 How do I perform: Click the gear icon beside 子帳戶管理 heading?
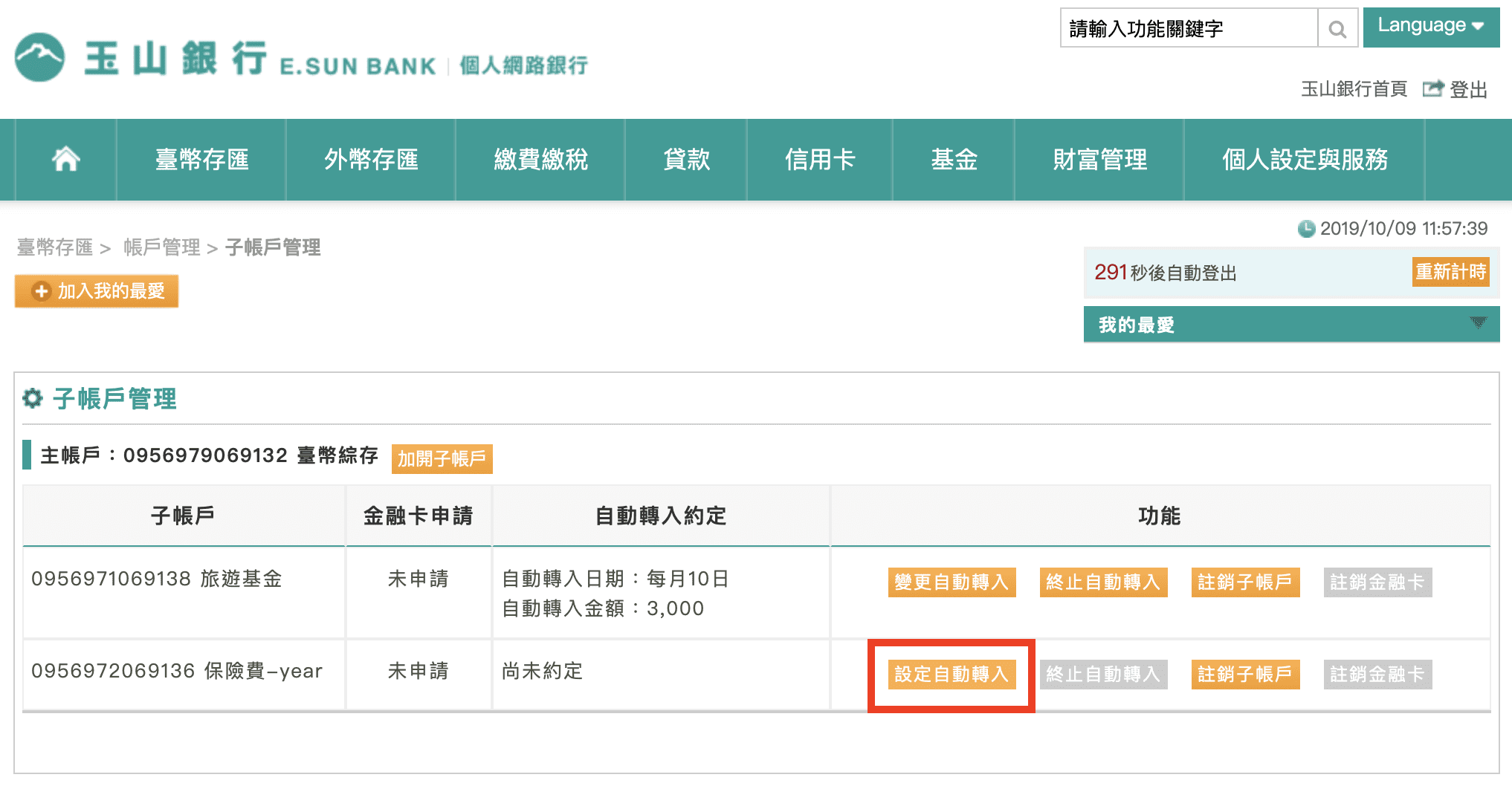pos(33,399)
